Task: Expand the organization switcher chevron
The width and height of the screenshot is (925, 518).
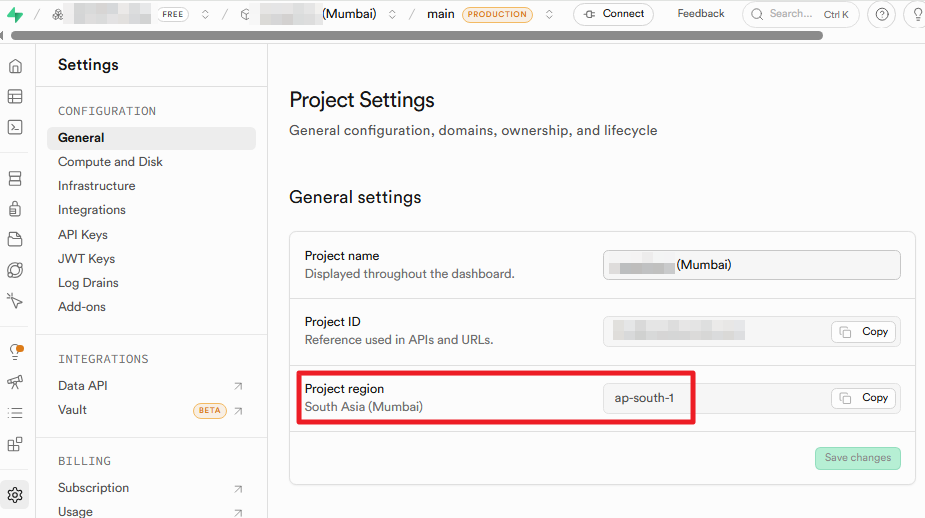Action: pos(205,14)
